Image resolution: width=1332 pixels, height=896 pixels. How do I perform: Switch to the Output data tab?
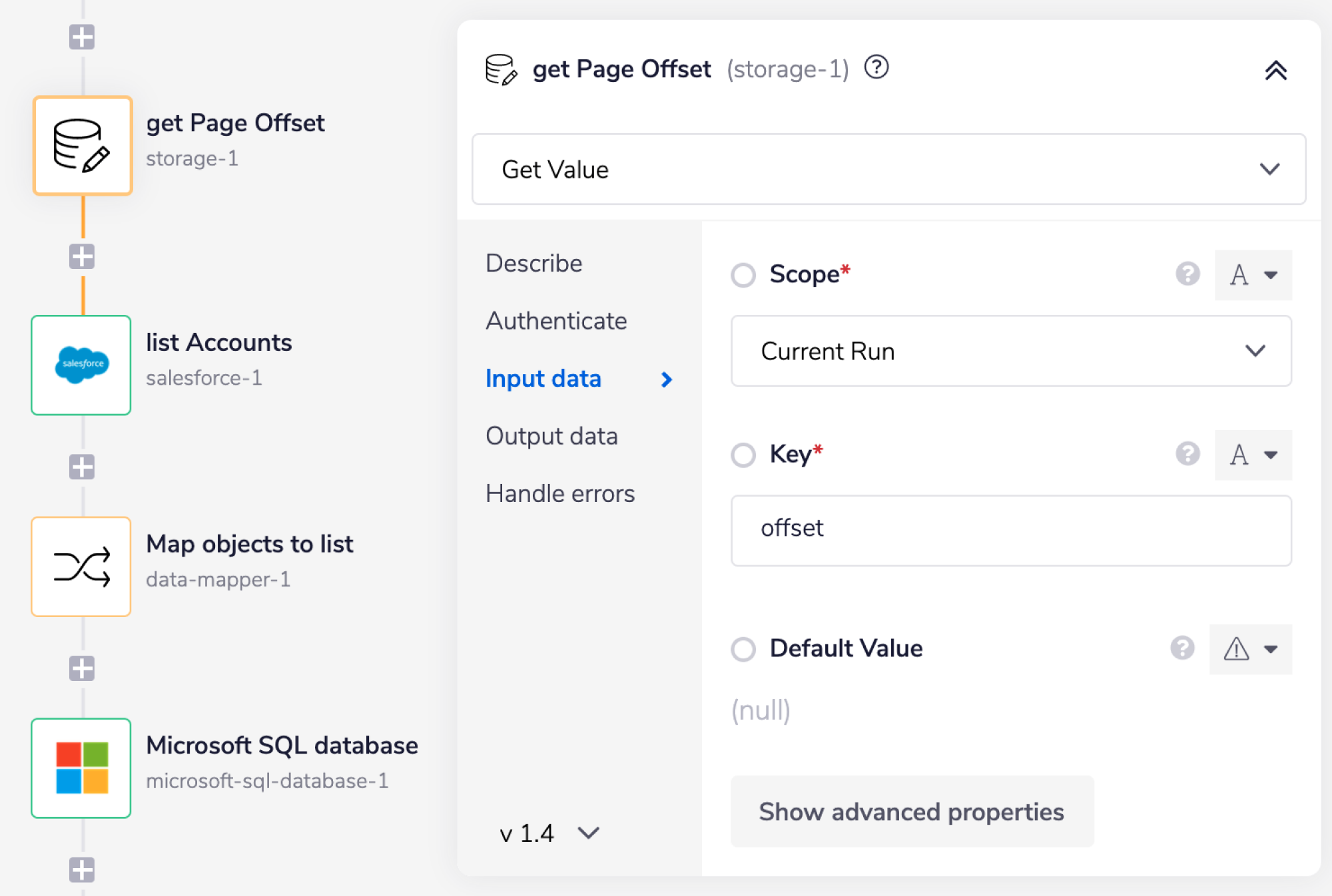point(551,436)
